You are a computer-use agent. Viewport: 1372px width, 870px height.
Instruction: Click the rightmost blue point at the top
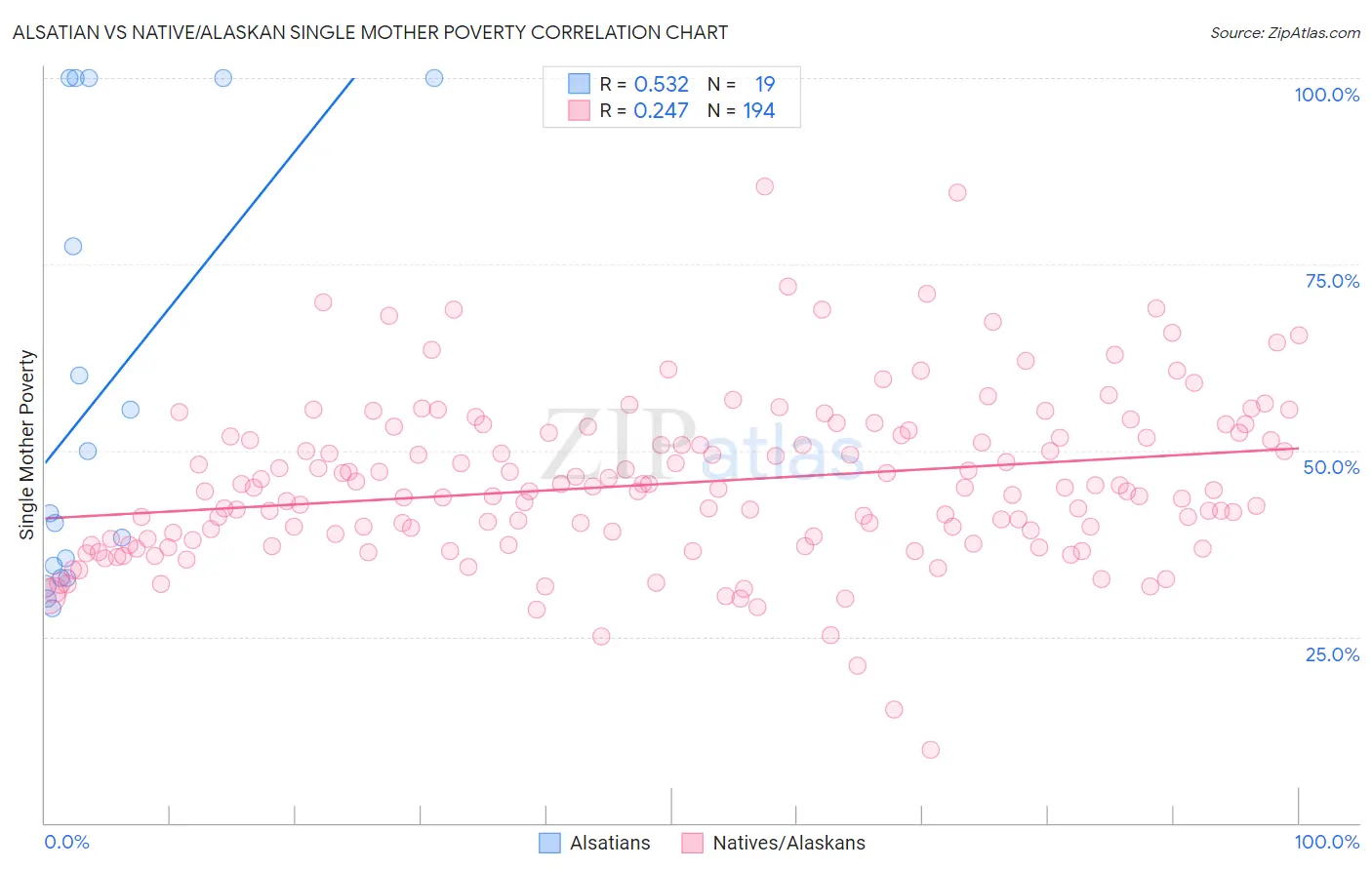point(434,78)
